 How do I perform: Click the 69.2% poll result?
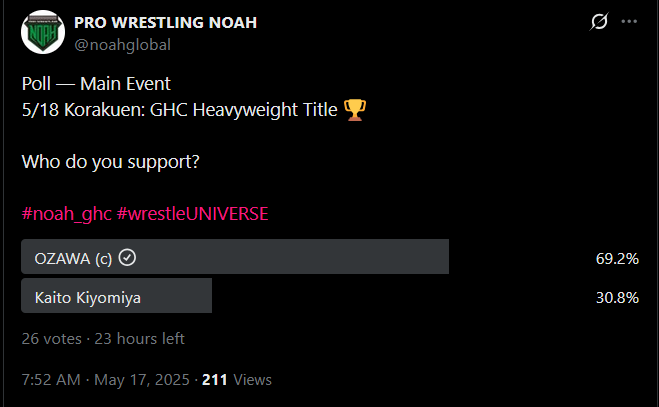(x=617, y=258)
